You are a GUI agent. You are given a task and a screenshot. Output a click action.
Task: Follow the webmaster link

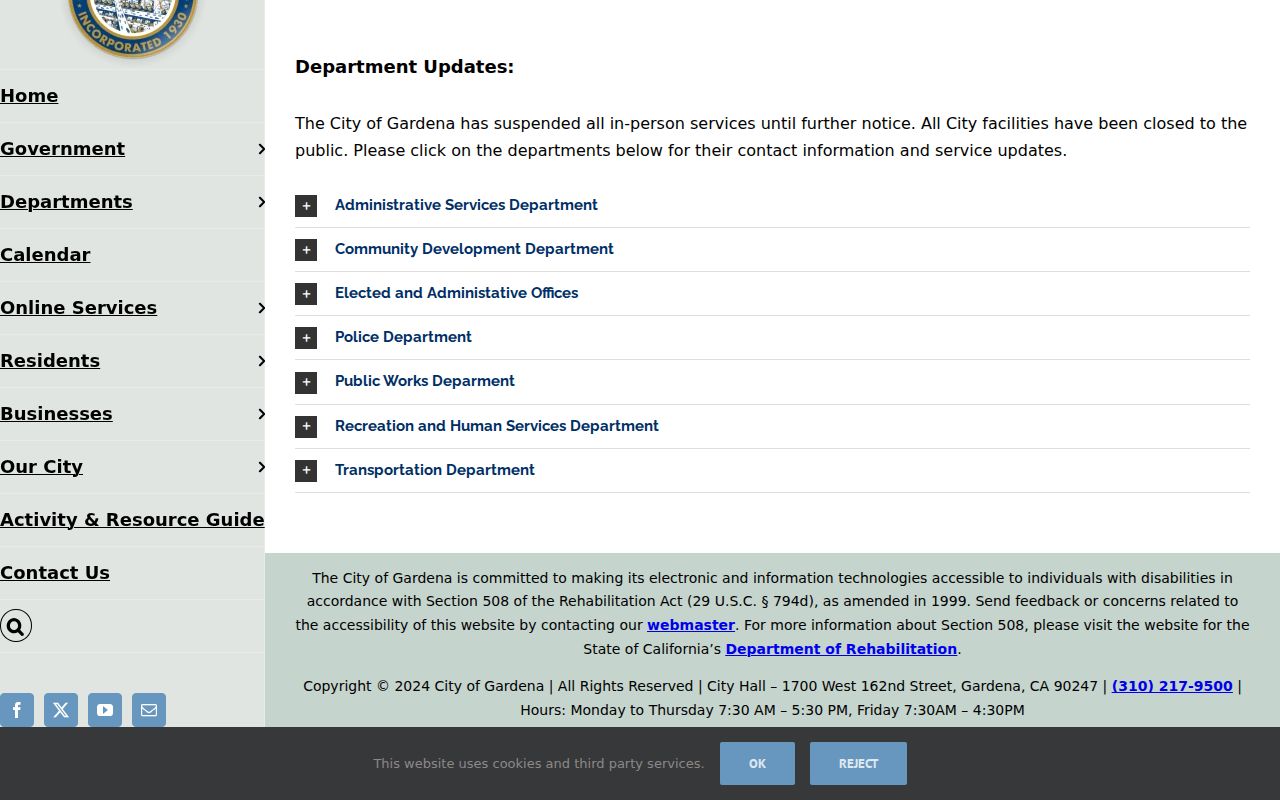pyautogui.click(x=691, y=625)
